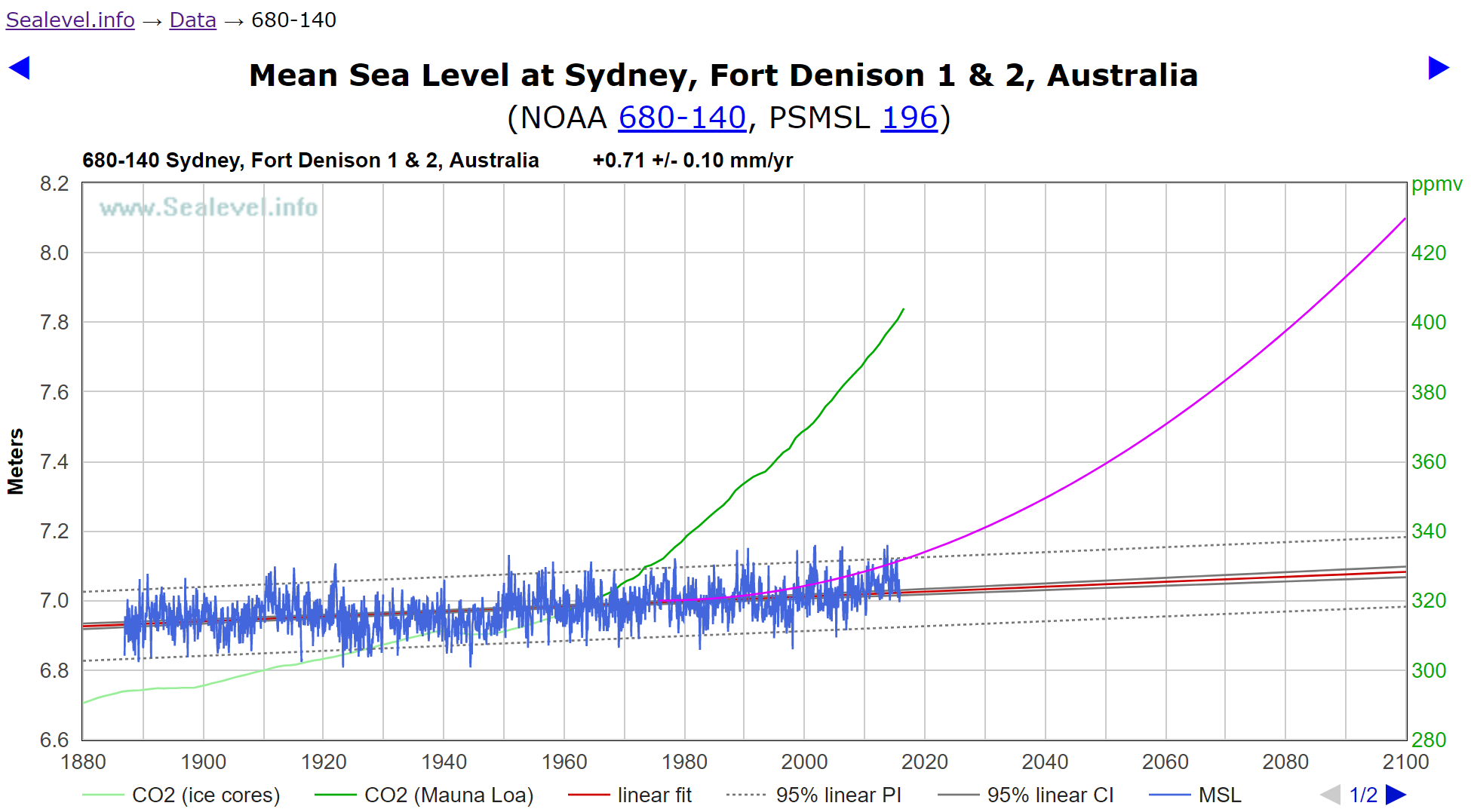
Task: Go to next legend page arrow
Action: pyautogui.click(x=1396, y=795)
